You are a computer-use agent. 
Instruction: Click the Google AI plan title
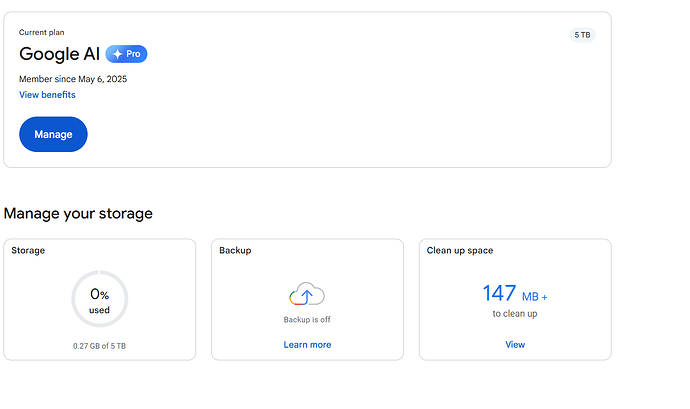[x=59, y=54]
